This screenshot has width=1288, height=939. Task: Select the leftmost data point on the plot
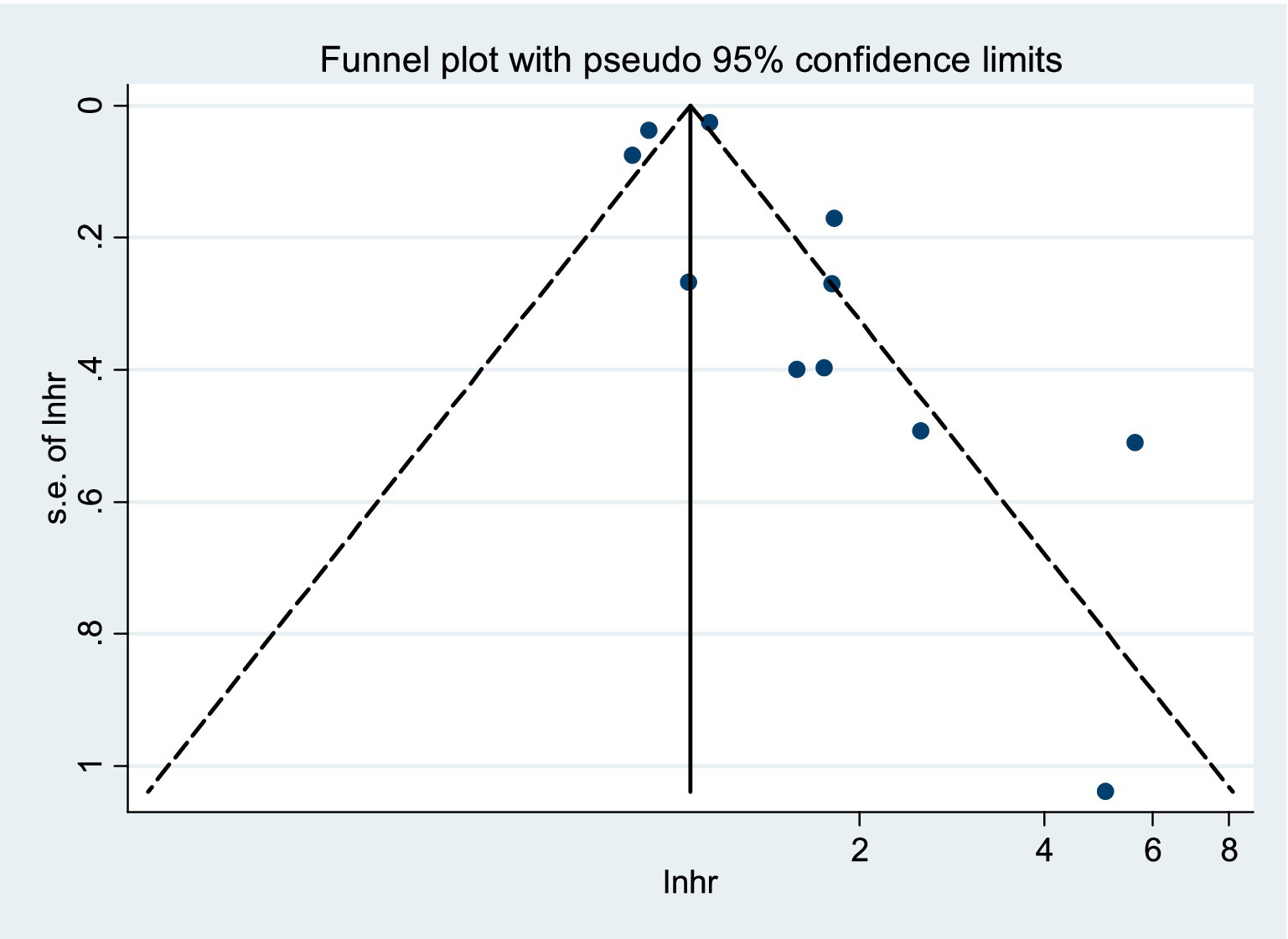[x=633, y=155]
